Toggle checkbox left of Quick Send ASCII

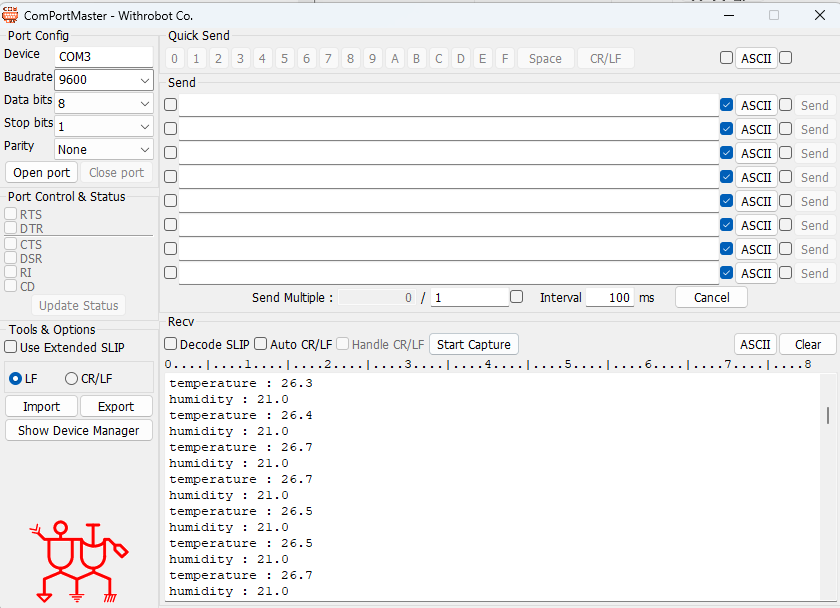726,57
